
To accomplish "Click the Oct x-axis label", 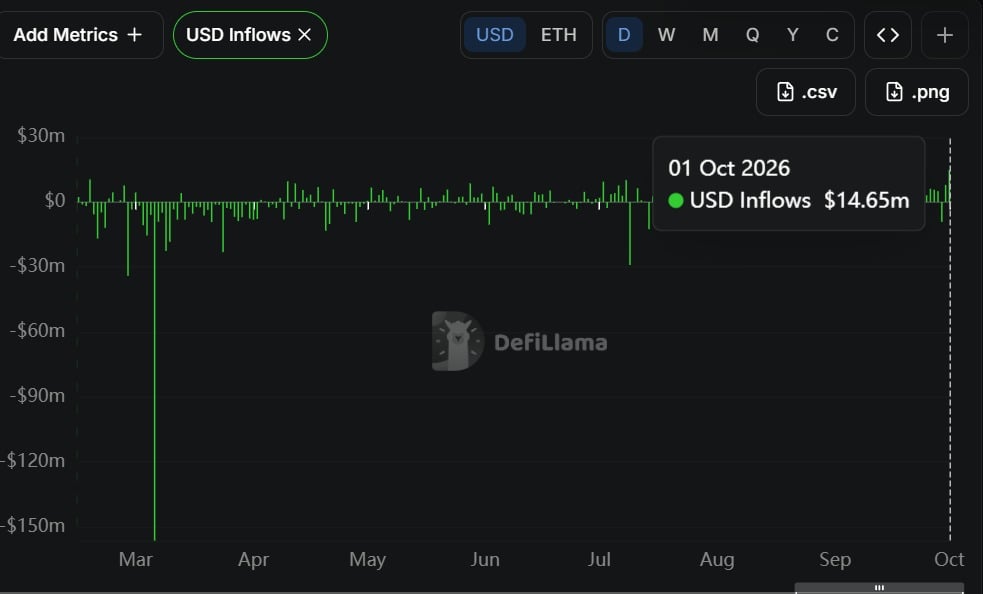I will [949, 559].
